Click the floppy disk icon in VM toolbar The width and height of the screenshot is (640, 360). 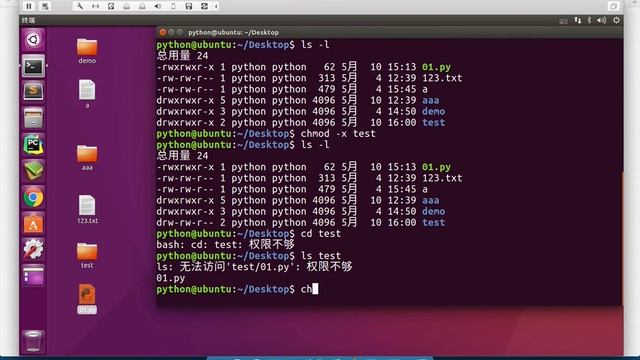[189, 6]
